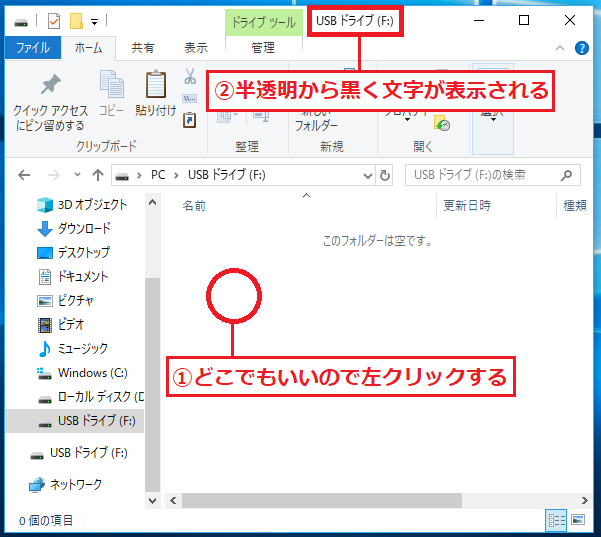This screenshot has height=537, width=601.
Task: Sort by 種類 column header
Action: [x=575, y=206]
